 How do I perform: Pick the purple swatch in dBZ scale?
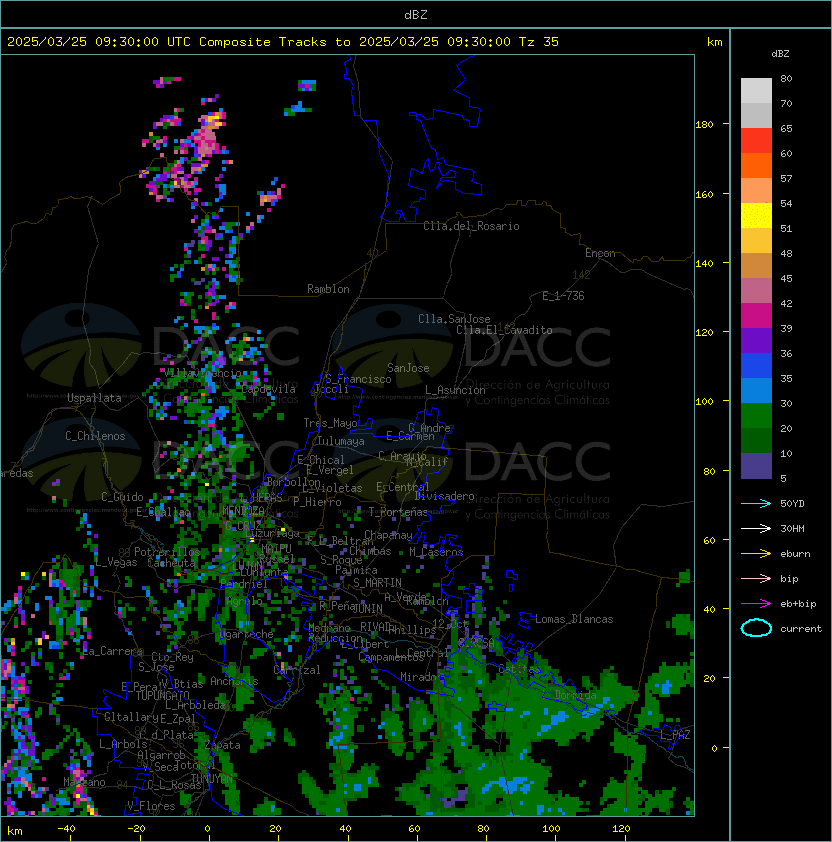tap(756, 340)
